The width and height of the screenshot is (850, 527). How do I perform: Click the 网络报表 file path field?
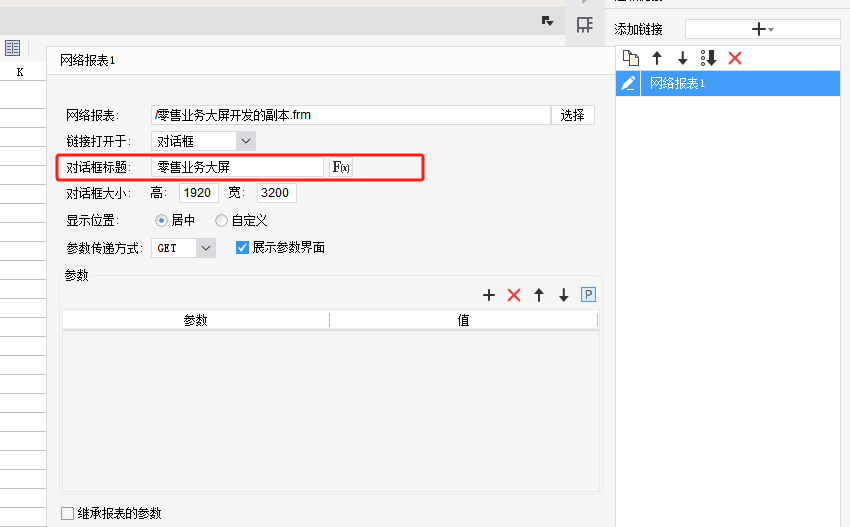tap(351, 115)
